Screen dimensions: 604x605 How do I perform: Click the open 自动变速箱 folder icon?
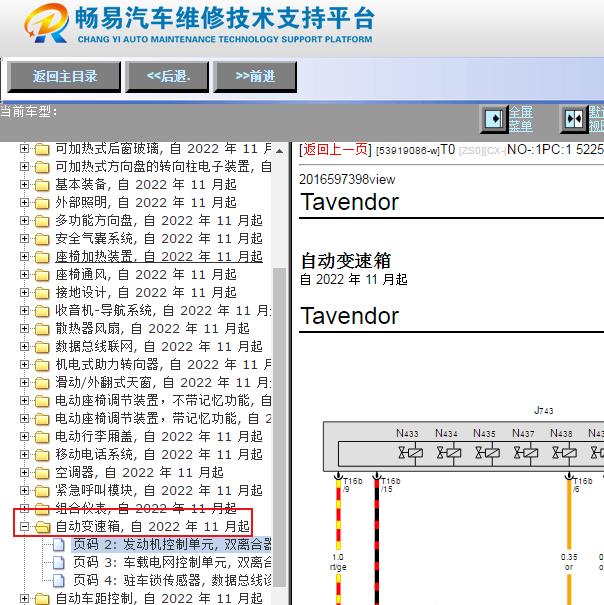coord(42,527)
